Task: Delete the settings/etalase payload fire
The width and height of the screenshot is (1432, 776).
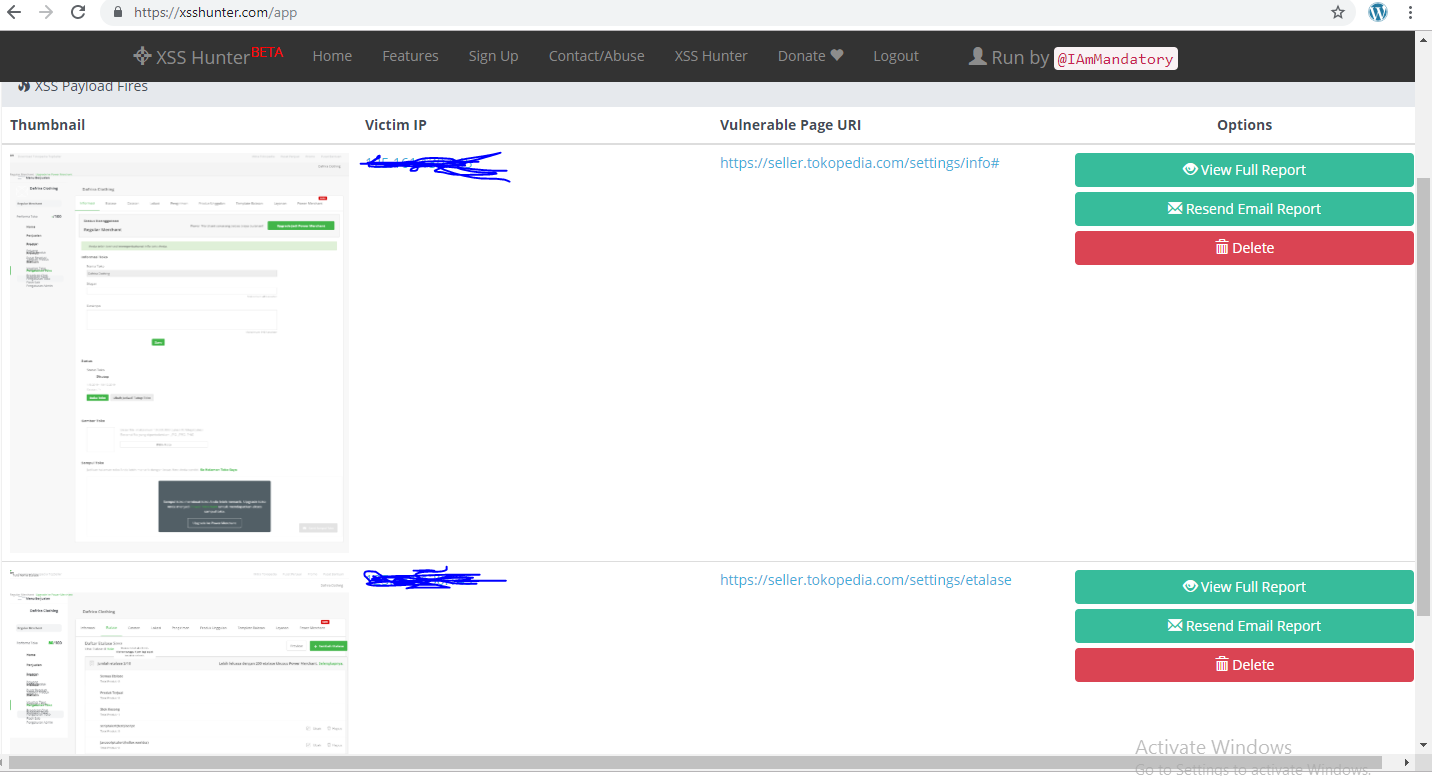Action: [x=1244, y=665]
